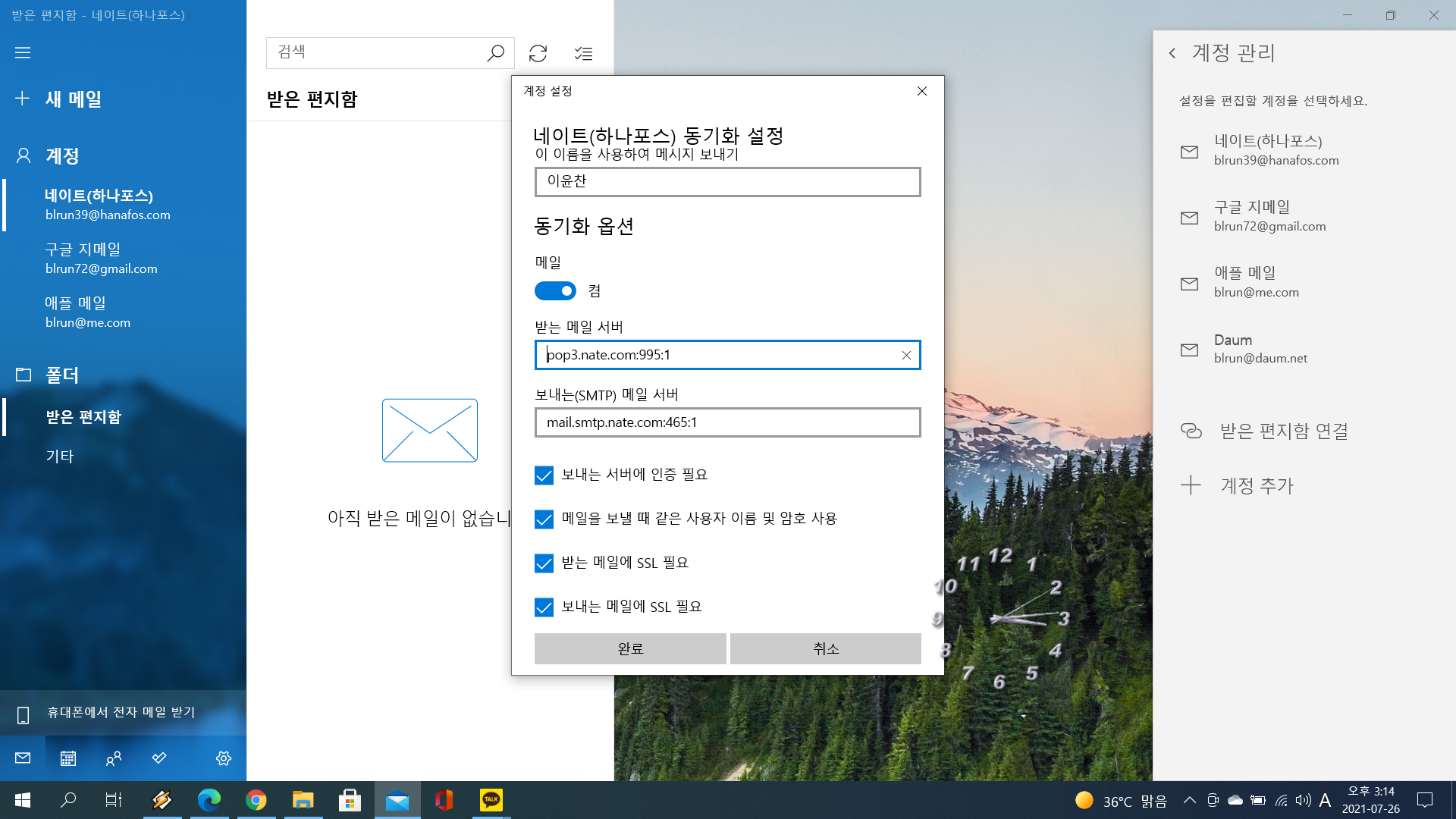The height and width of the screenshot is (819, 1456).
Task: Open the Windows Start menu
Action: click(23, 800)
